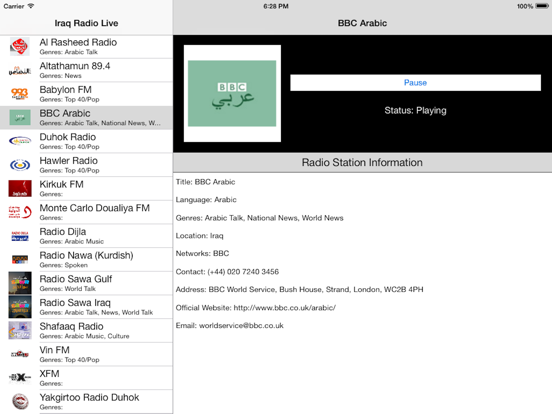Choose Radio Sawa Gulf title

76,279
